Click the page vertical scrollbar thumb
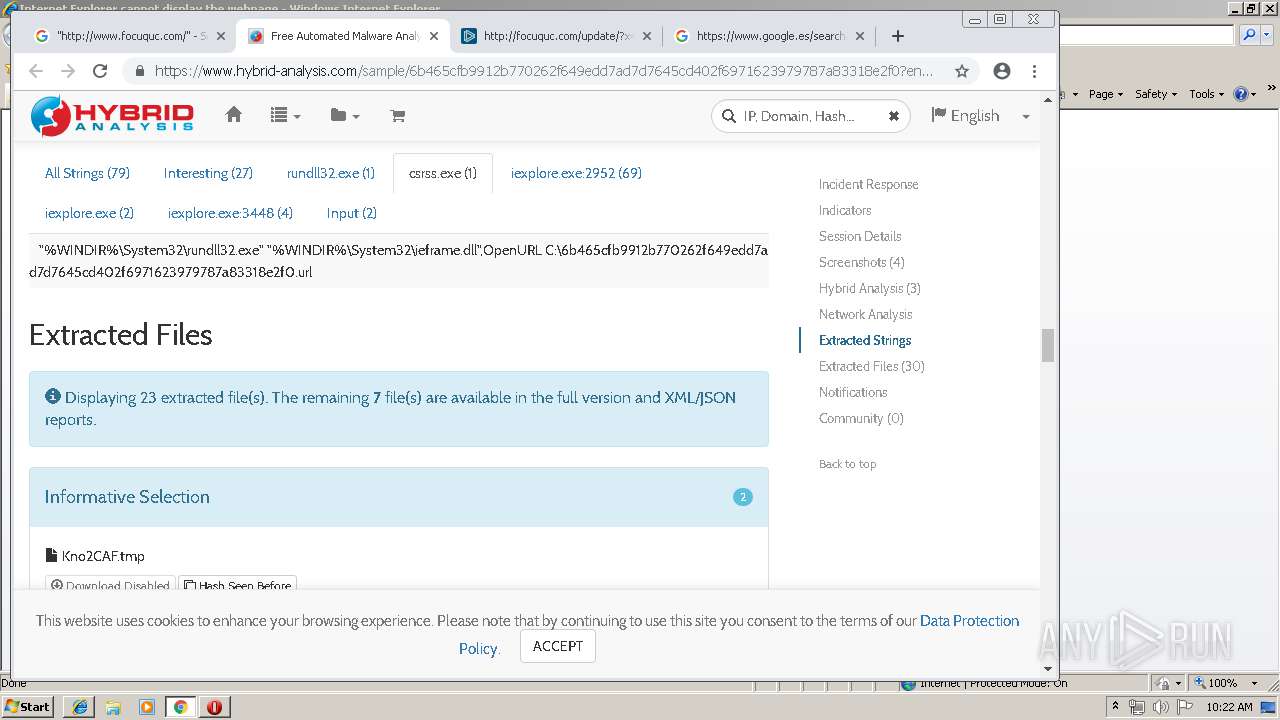This screenshot has height=720, width=1280. tap(1048, 345)
